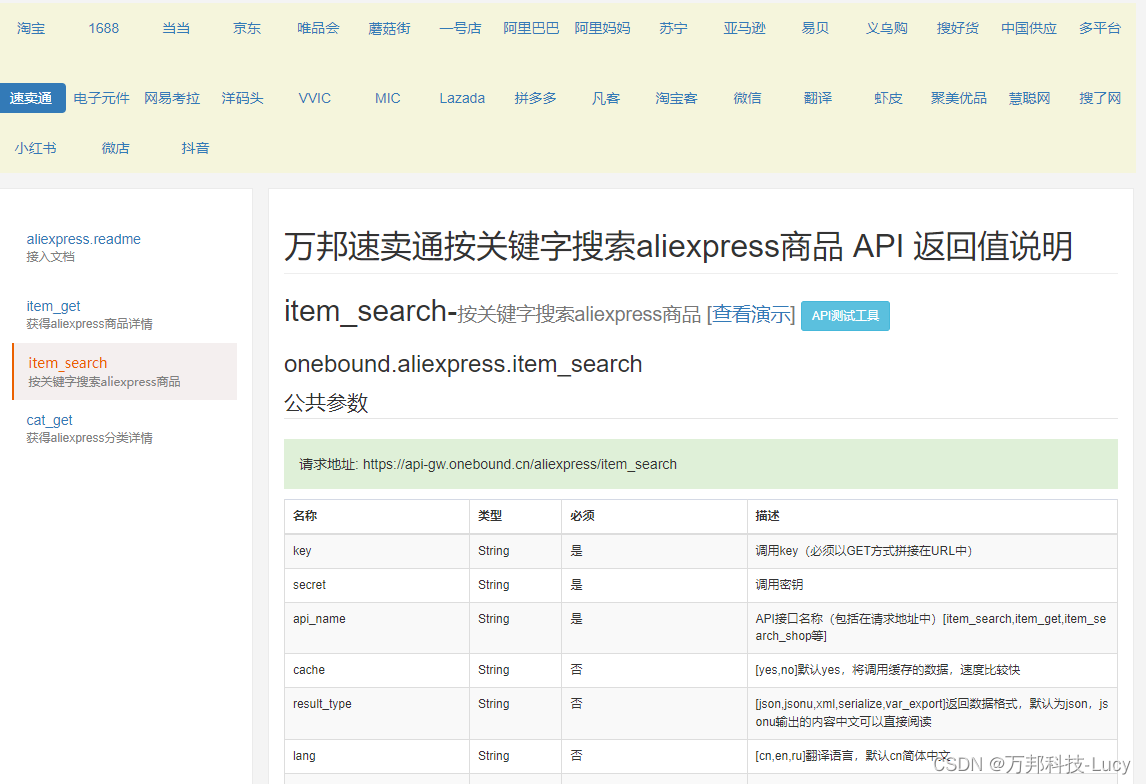The width and height of the screenshot is (1146, 784).
Task: Open the 搜了网 tab
Action: pyautogui.click(x=1100, y=98)
